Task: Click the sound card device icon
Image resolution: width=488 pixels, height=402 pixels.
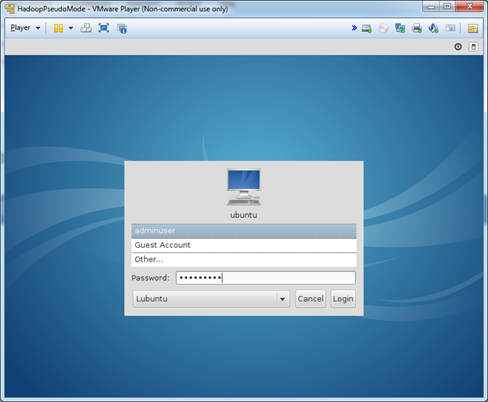Action: click(433, 28)
